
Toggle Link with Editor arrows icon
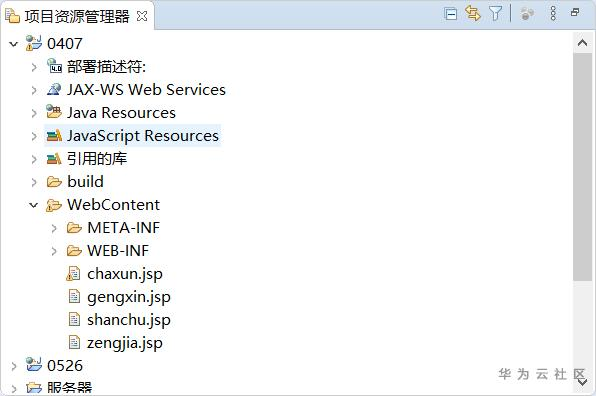click(x=473, y=14)
